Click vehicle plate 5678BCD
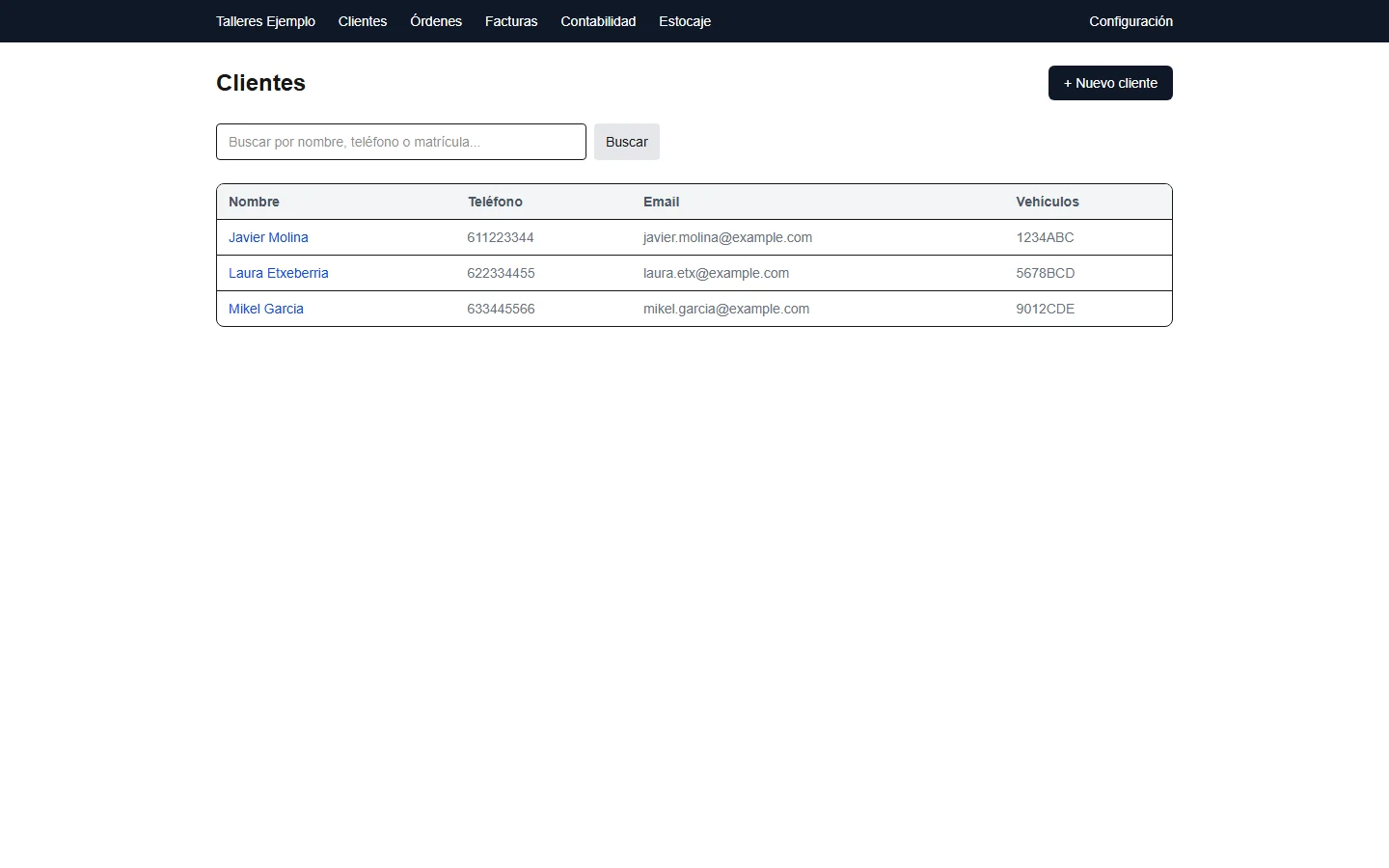 [x=1045, y=273]
